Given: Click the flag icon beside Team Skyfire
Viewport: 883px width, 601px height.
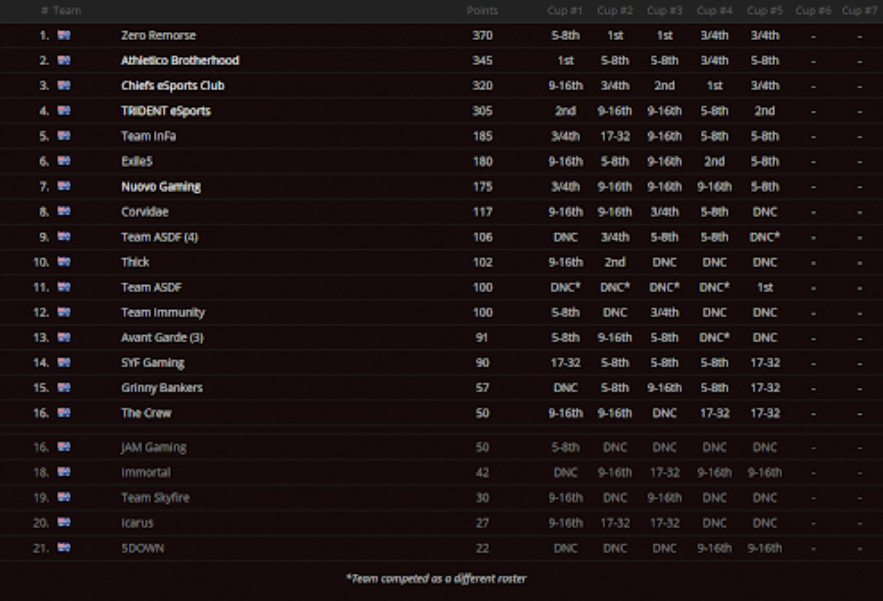Looking at the screenshot, I should click(64, 497).
